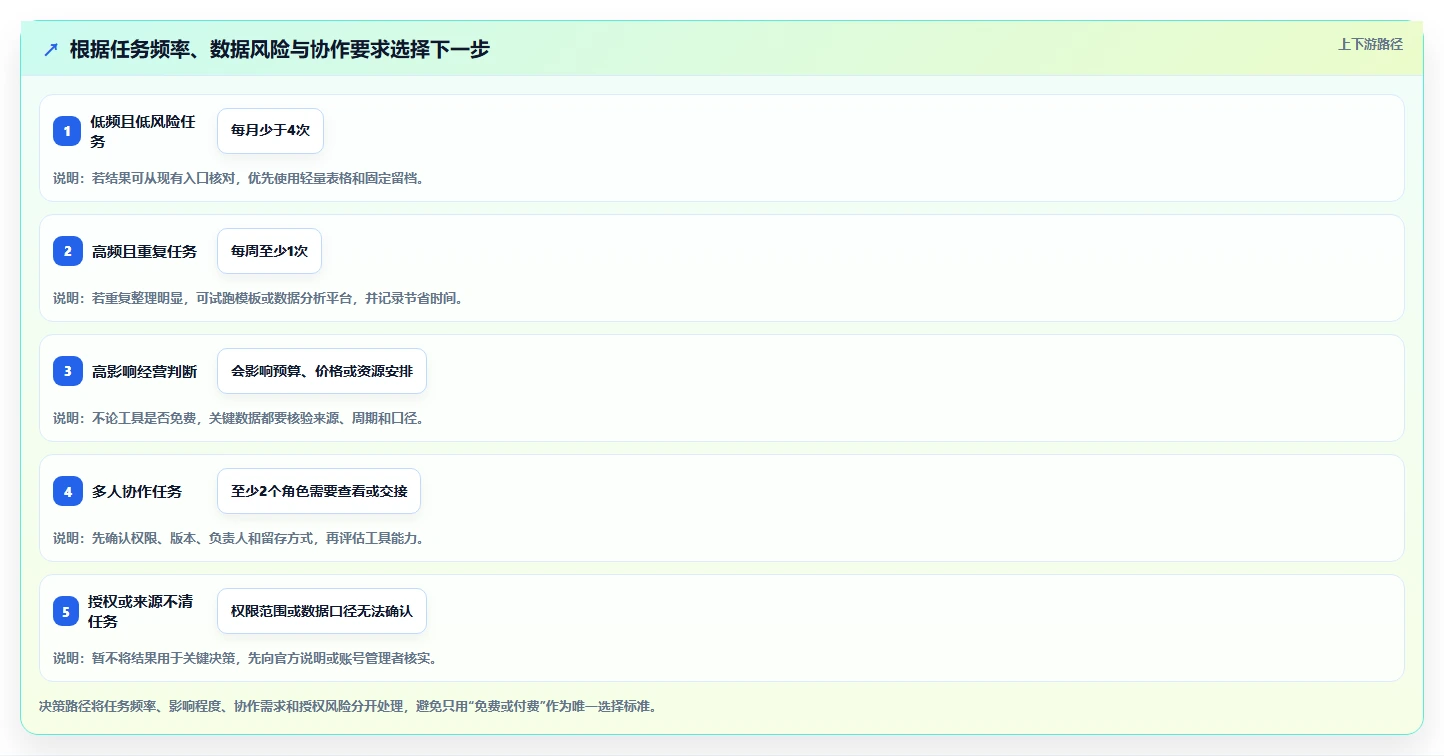
Task: Click the heading 根据任务频率、数据风险与协作要求选择下一步
Action: point(280,49)
